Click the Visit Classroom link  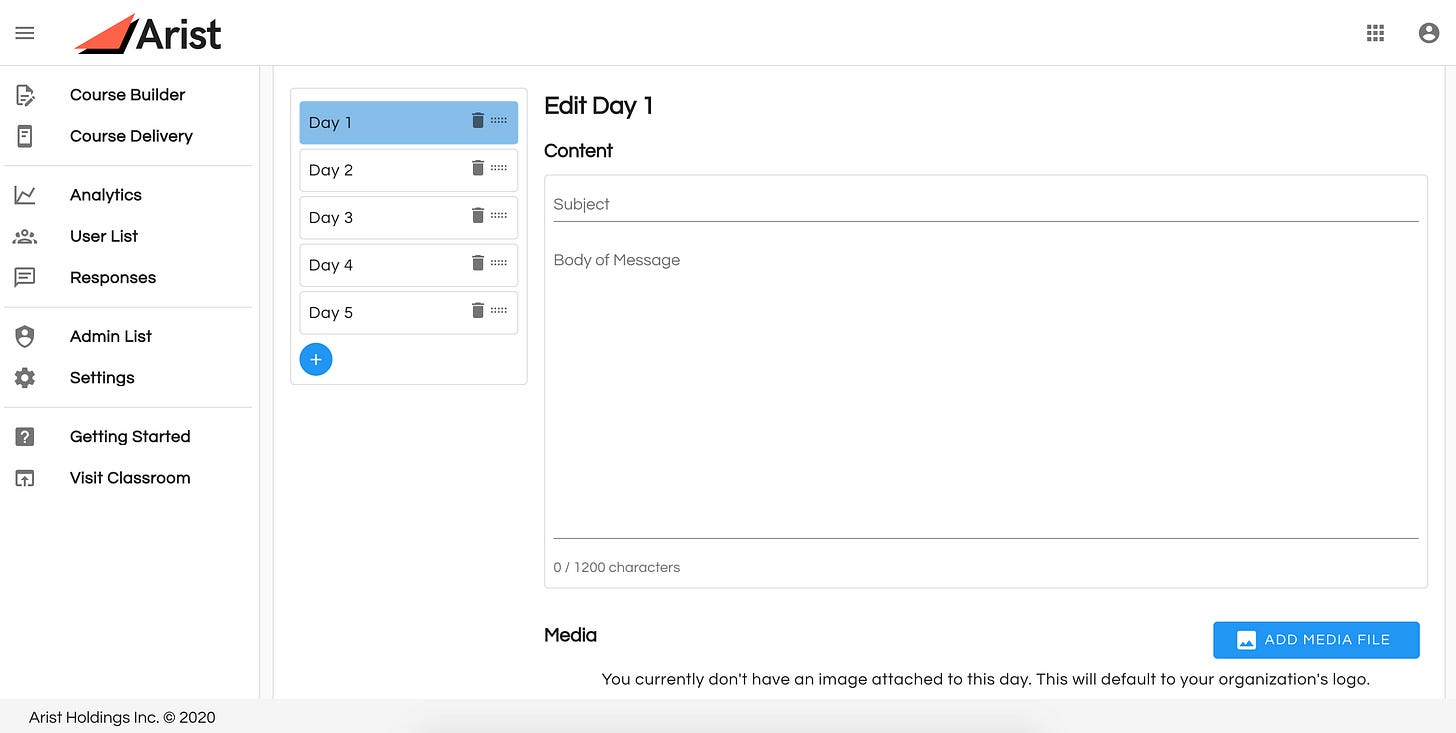coord(128,477)
